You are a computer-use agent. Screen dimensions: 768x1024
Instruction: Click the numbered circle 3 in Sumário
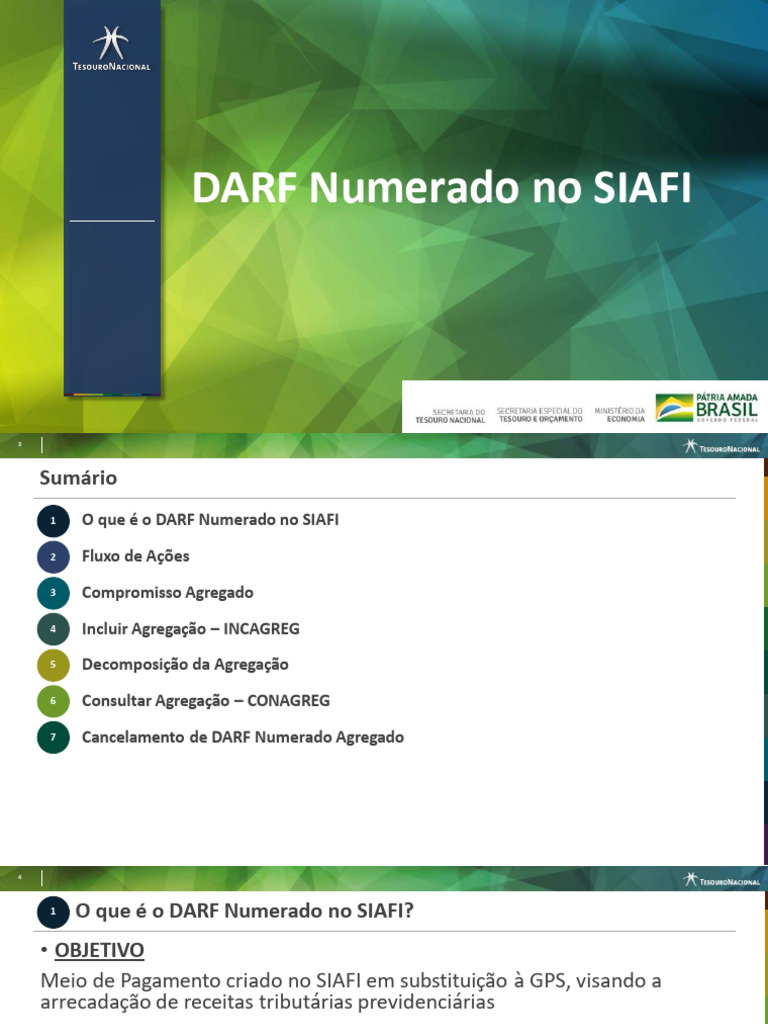click(53, 593)
